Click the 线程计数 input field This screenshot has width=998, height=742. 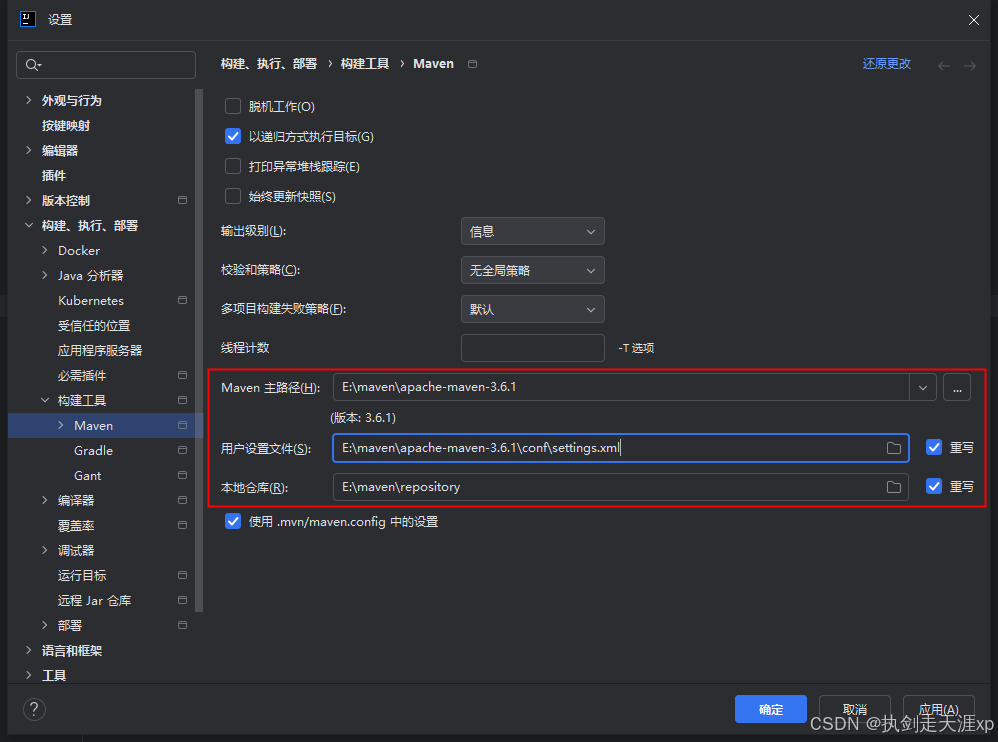pyautogui.click(x=532, y=347)
